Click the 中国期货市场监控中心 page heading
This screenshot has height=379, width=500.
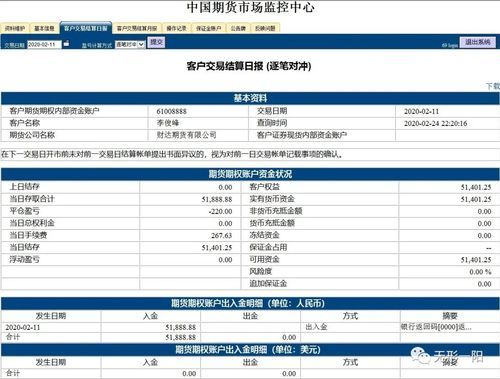250,7
